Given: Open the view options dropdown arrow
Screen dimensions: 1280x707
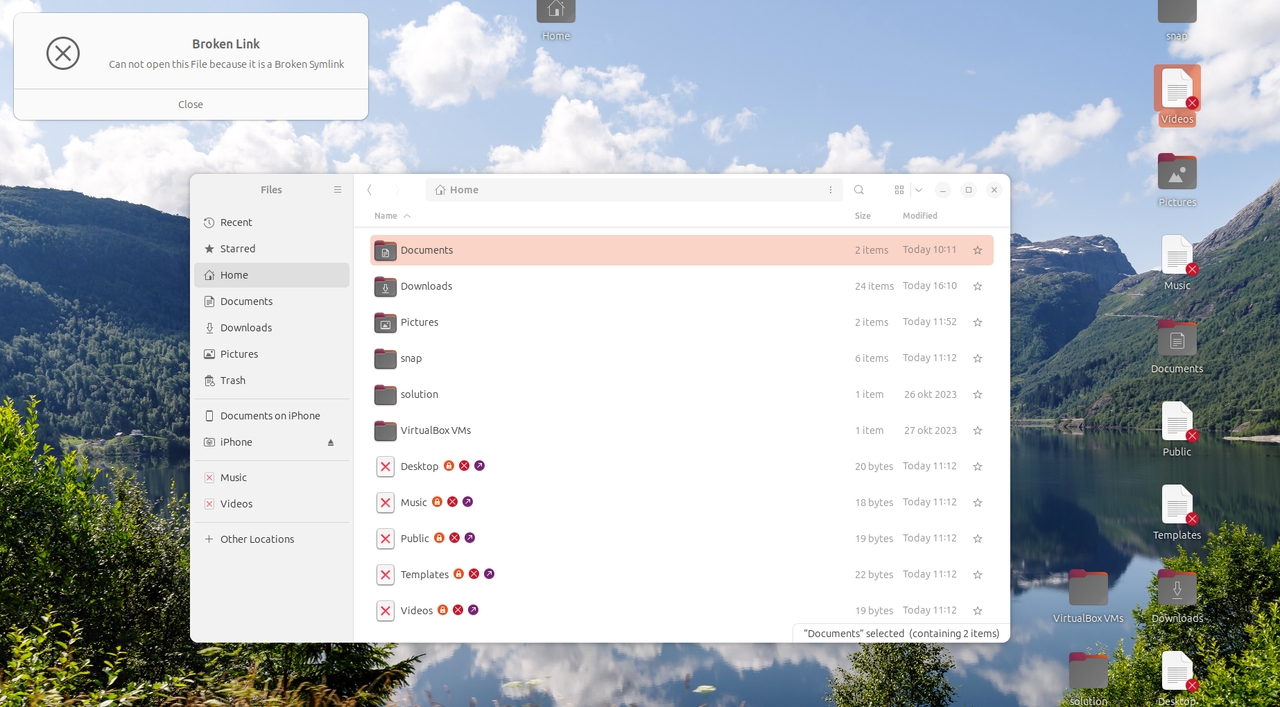Looking at the screenshot, I should coord(918,190).
